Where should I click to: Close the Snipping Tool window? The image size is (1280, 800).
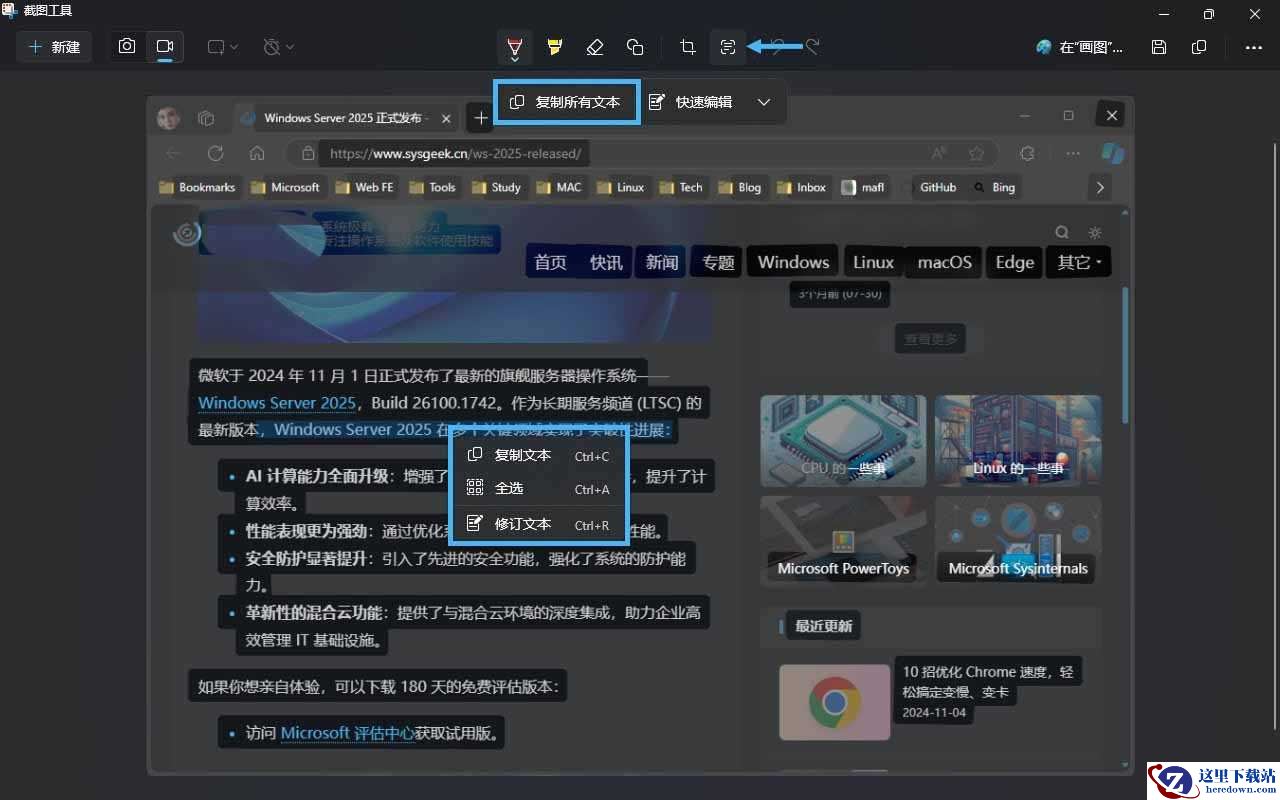click(x=1256, y=14)
